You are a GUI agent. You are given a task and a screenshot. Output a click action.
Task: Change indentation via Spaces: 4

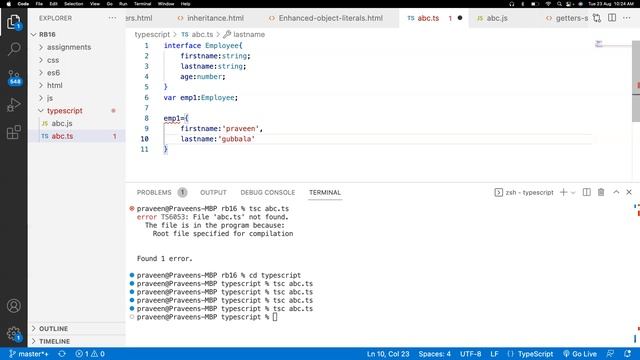pyautogui.click(x=434, y=354)
